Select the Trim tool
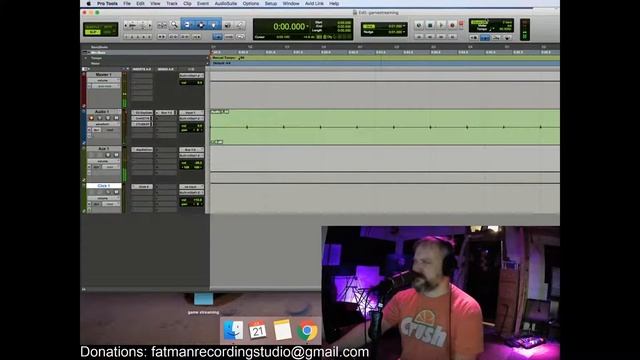The image size is (640, 360). pos(187,25)
